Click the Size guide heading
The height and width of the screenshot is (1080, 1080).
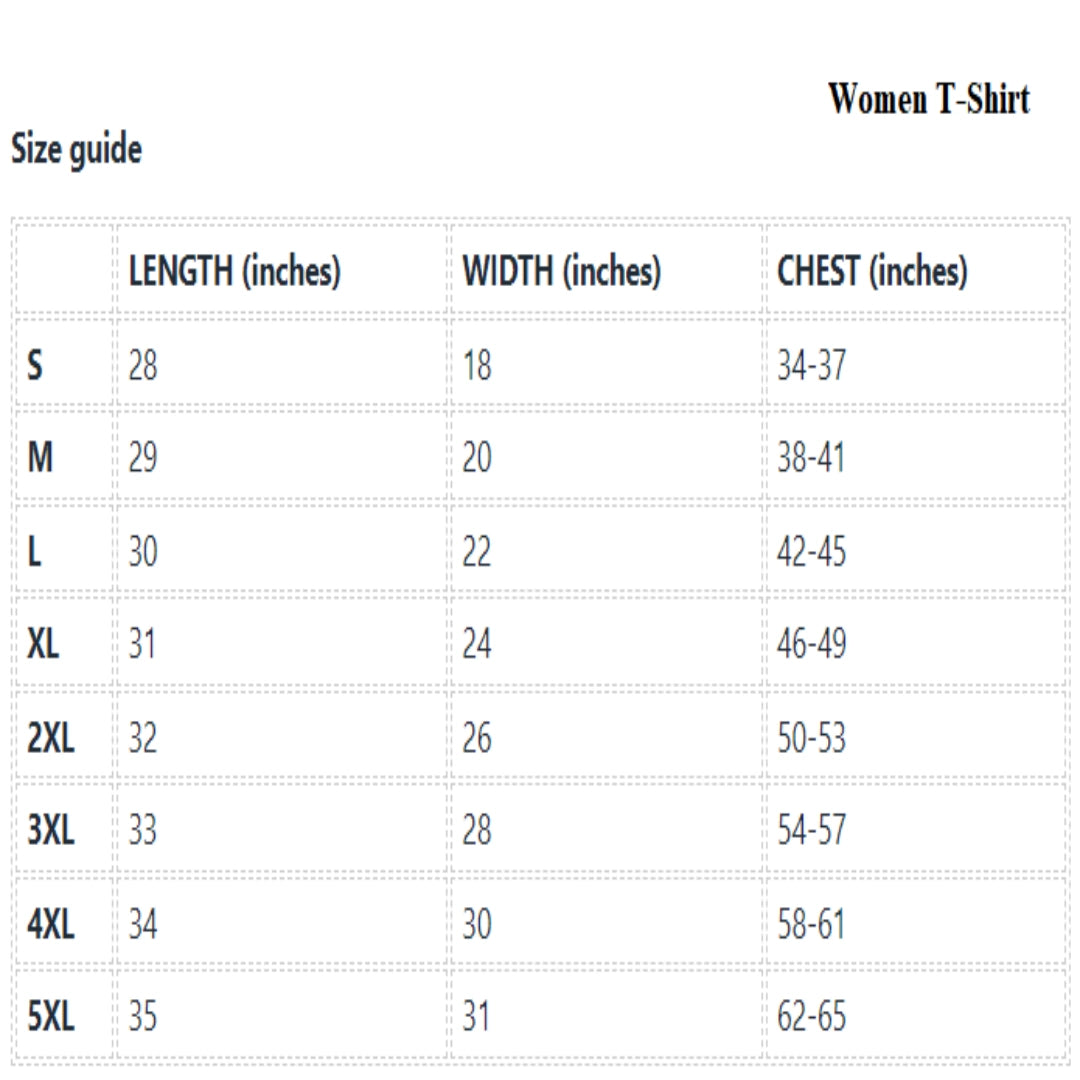[76, 151]
